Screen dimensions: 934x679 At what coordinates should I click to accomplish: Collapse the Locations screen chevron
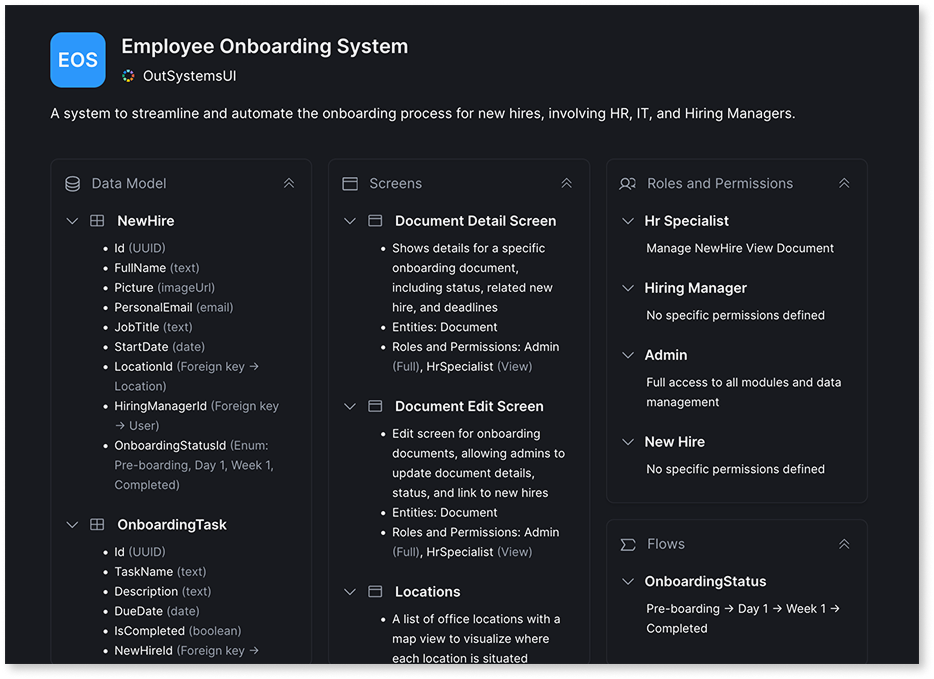350,591
